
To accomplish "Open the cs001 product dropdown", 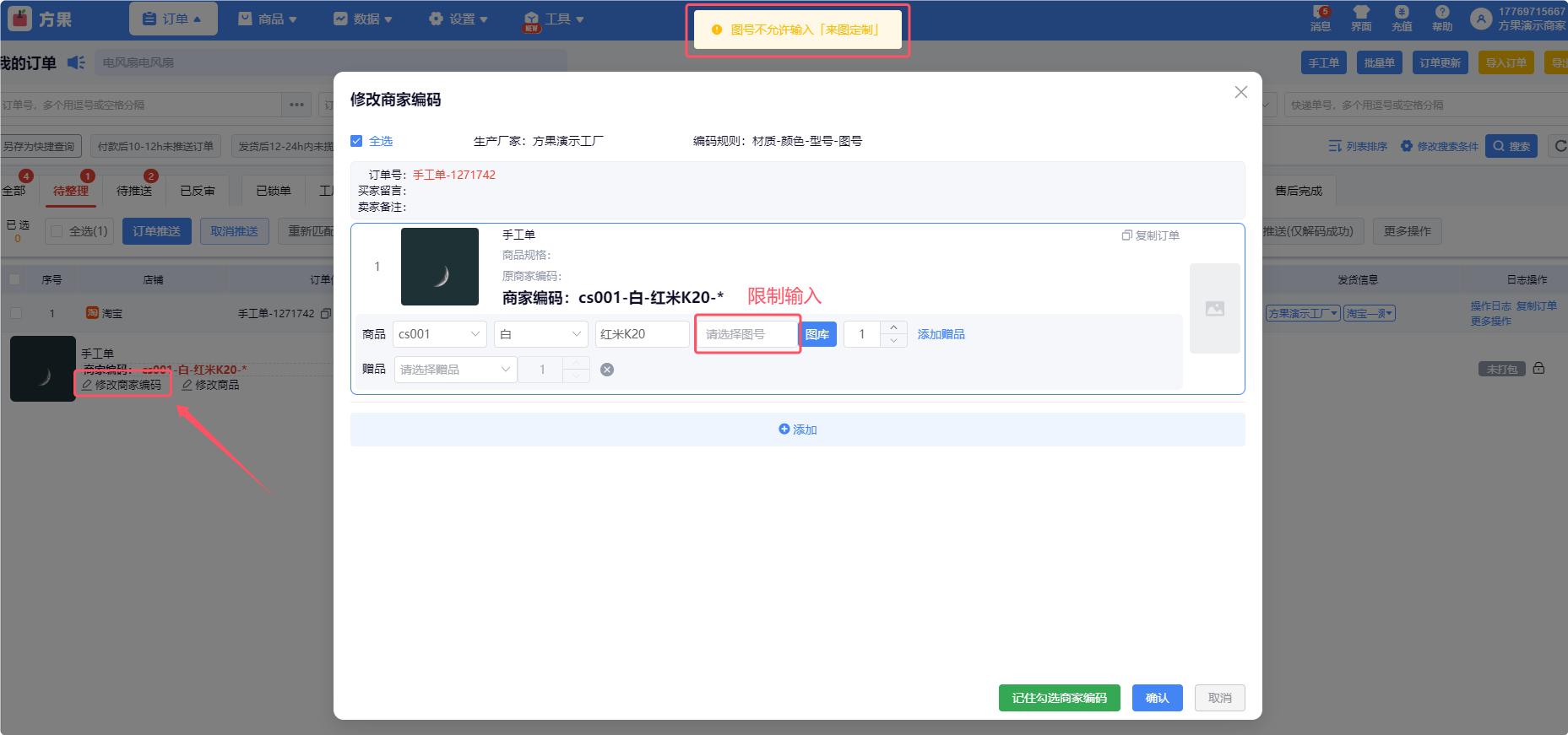I will (x=440, y=334).
